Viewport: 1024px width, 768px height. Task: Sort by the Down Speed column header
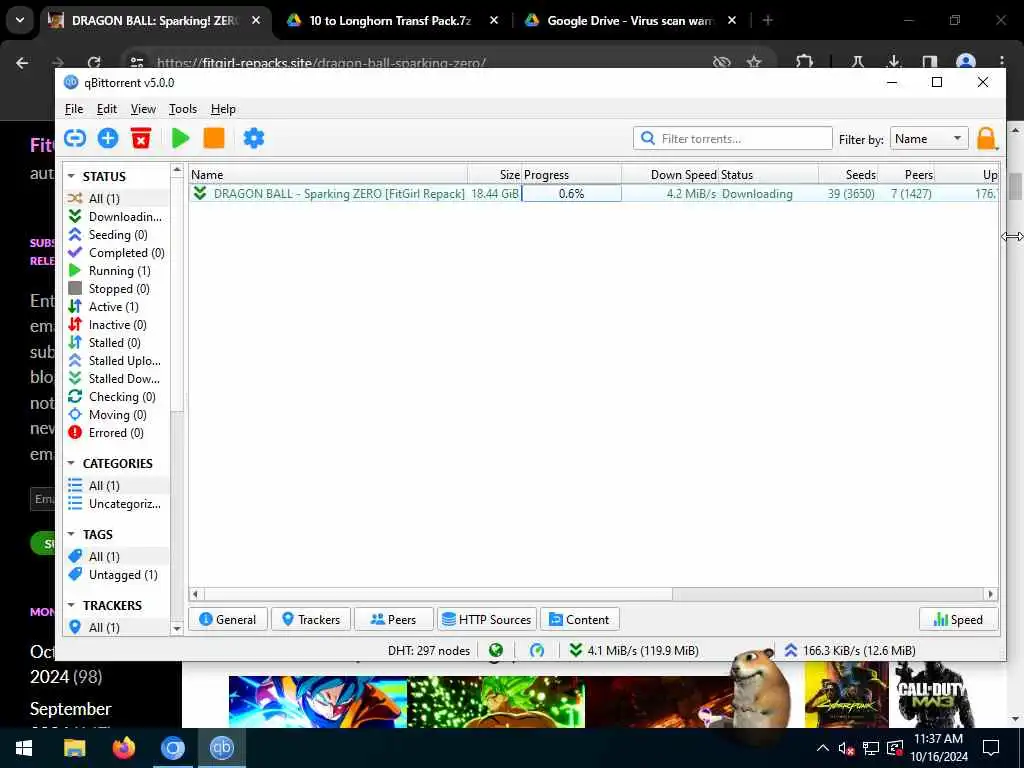point(670,174)
